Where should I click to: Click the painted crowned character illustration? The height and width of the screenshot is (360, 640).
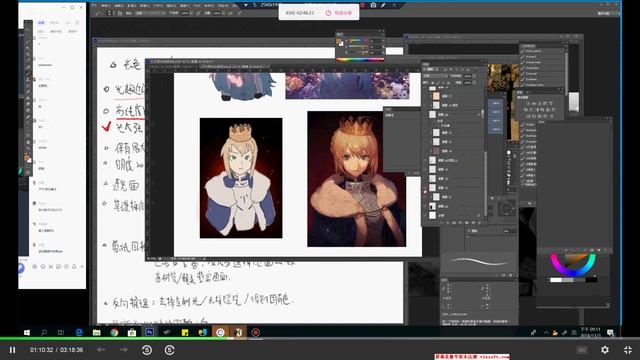[356, 179]
